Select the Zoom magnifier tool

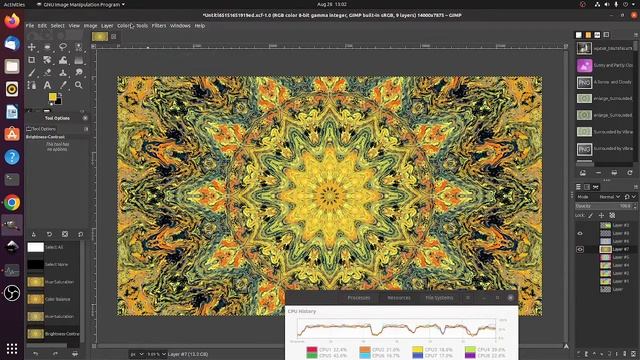click(x=78, y=85)
